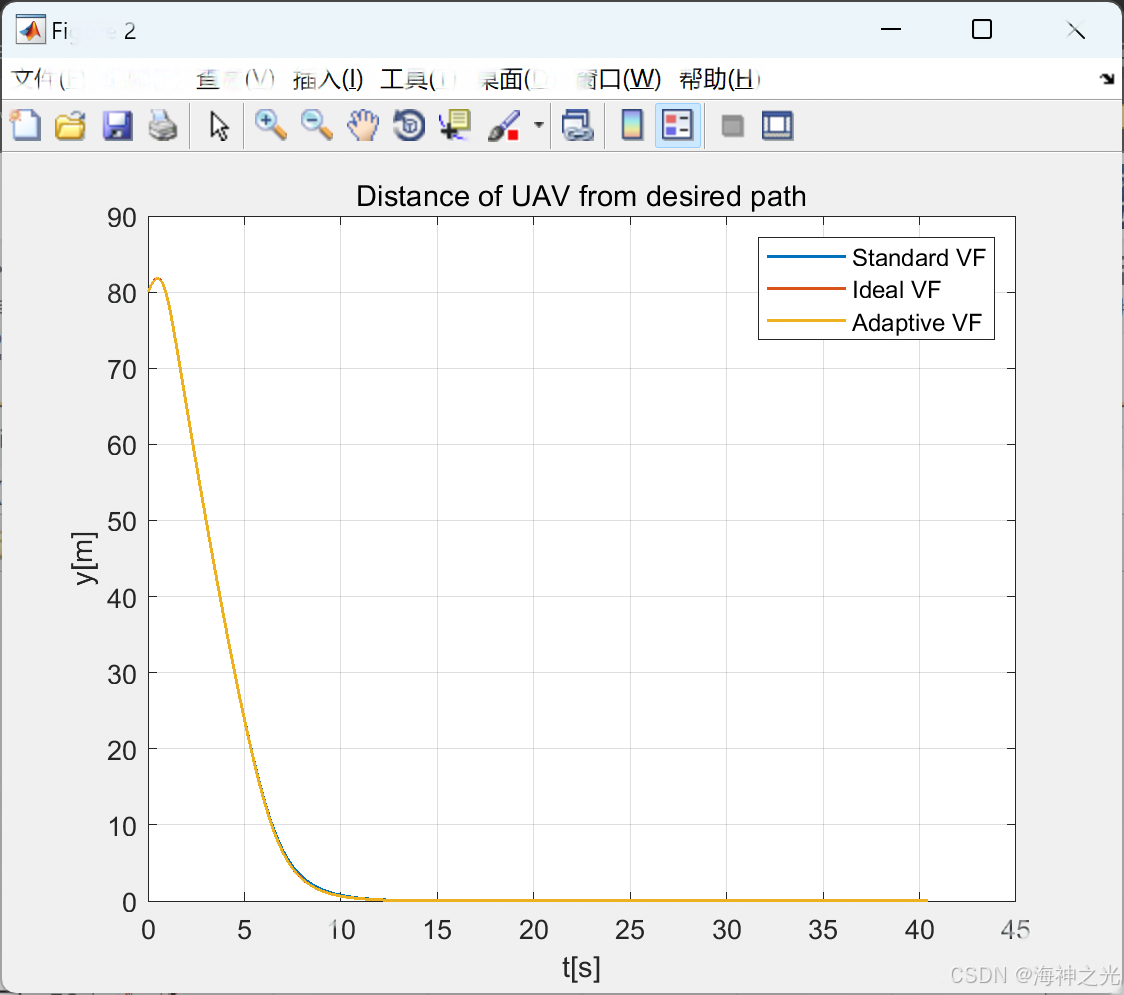Viewport: 1124px width, 995px height.
Task: Dock the figure using the corner arrow
Action: pyautogui.click(x=1108, y=79)
